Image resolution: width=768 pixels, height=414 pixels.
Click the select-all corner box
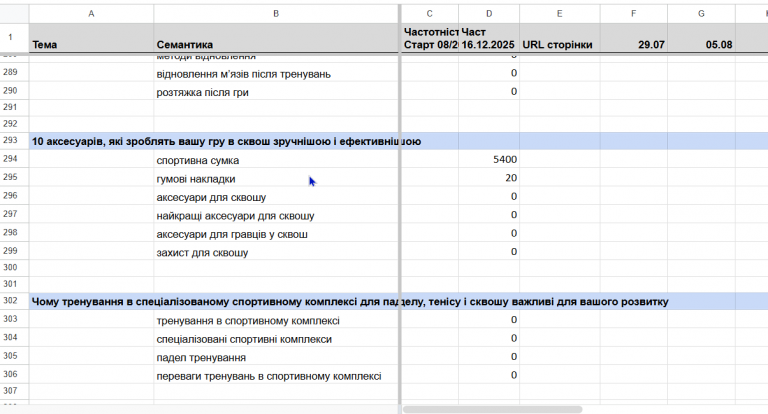point(14,14)
